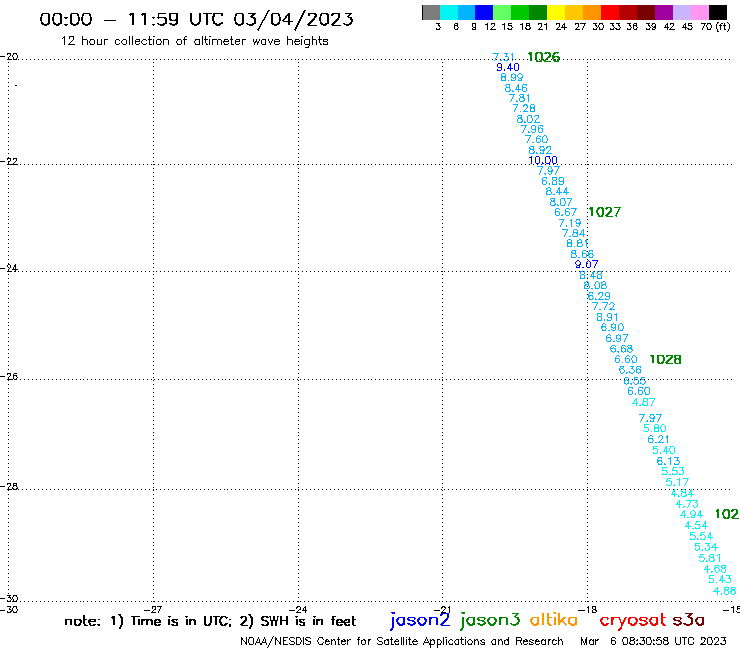Click the 7.81 measurement
The height and width of the screenshot is (650, 740).
coord(520,98)
